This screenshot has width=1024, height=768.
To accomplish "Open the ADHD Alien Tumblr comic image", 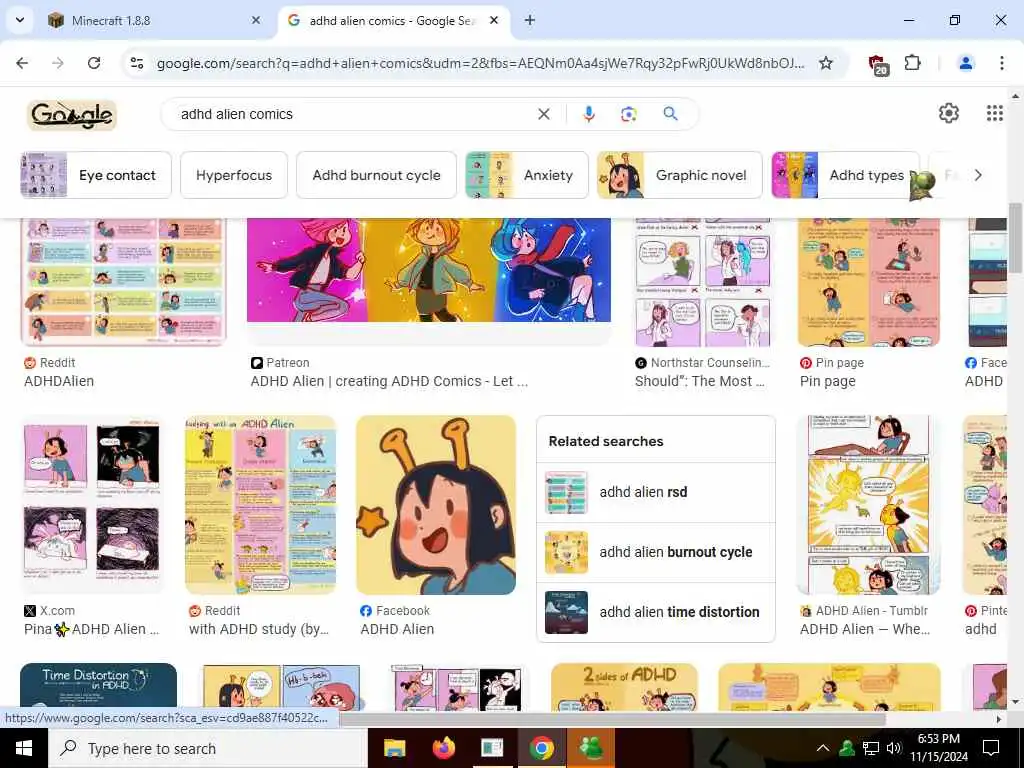I will click(x=869, y=505).
